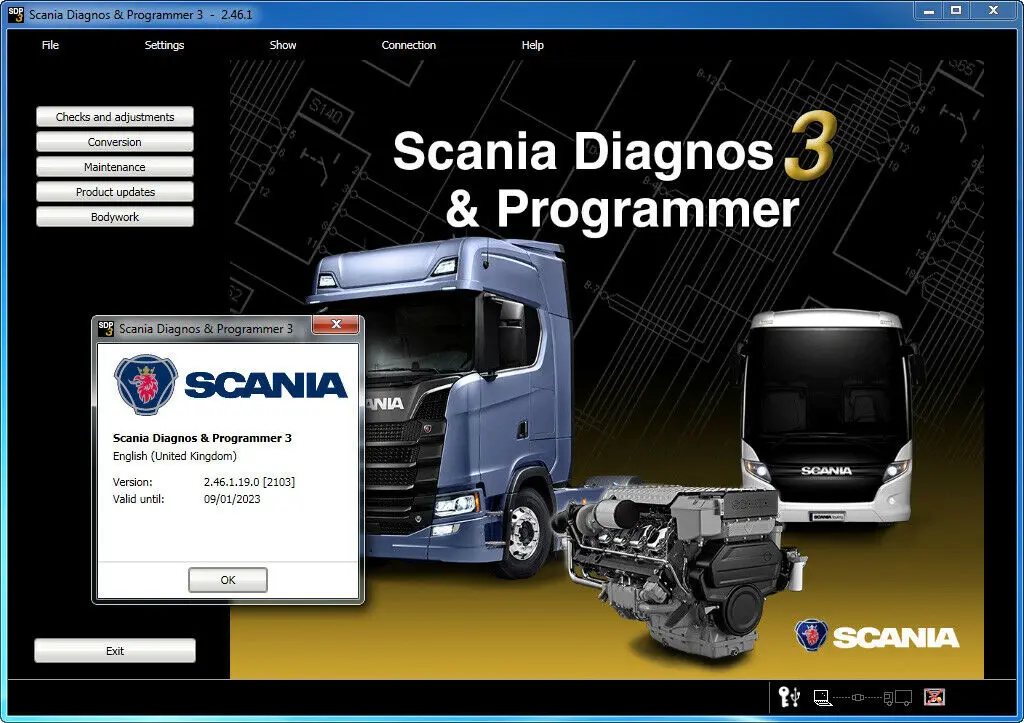Image resolution: width=1024 pixels, height=723 pixels.
Task: Click the red crossed-out status icon
Action: (x=935, y=697)
